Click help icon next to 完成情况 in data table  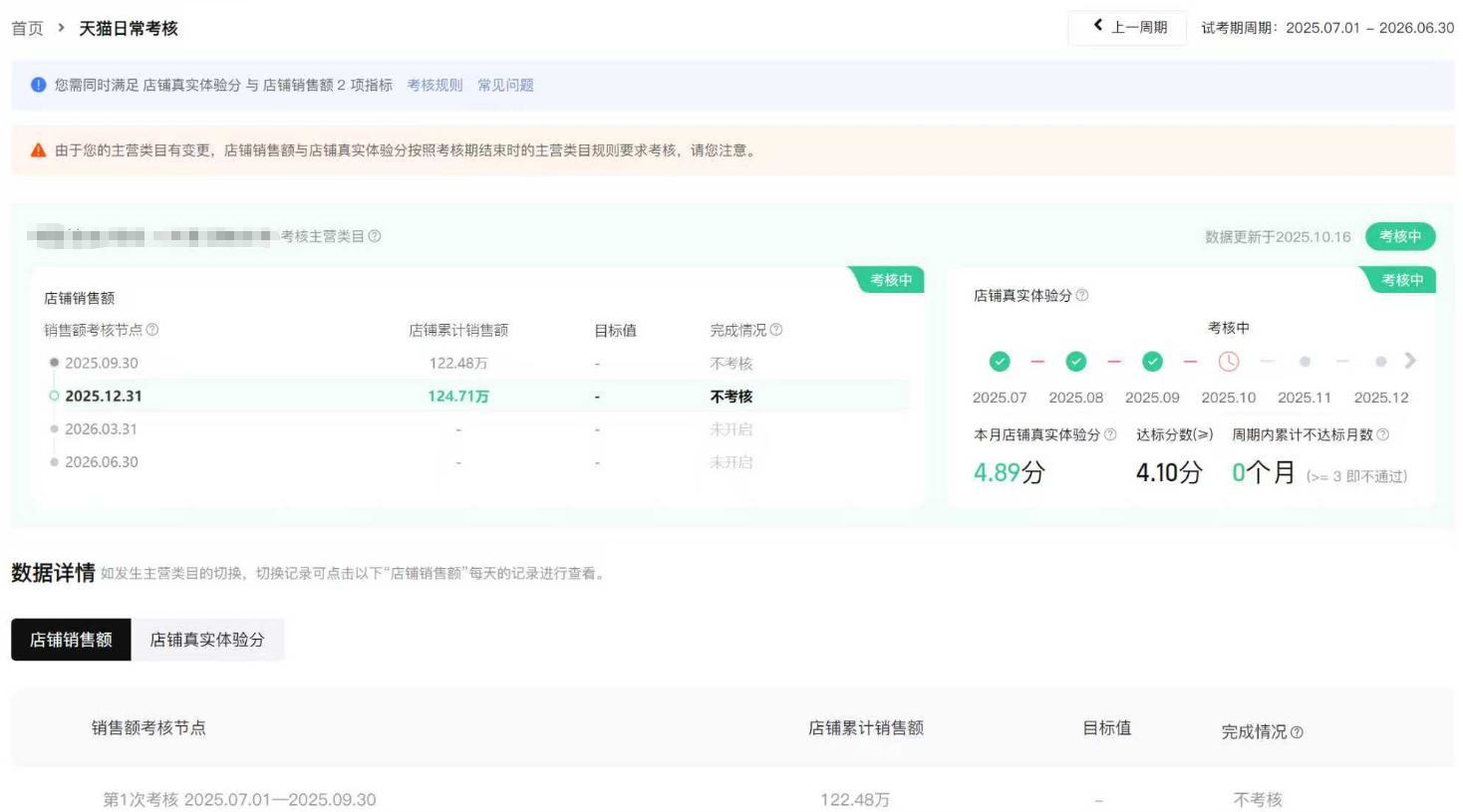(1297, 732)
